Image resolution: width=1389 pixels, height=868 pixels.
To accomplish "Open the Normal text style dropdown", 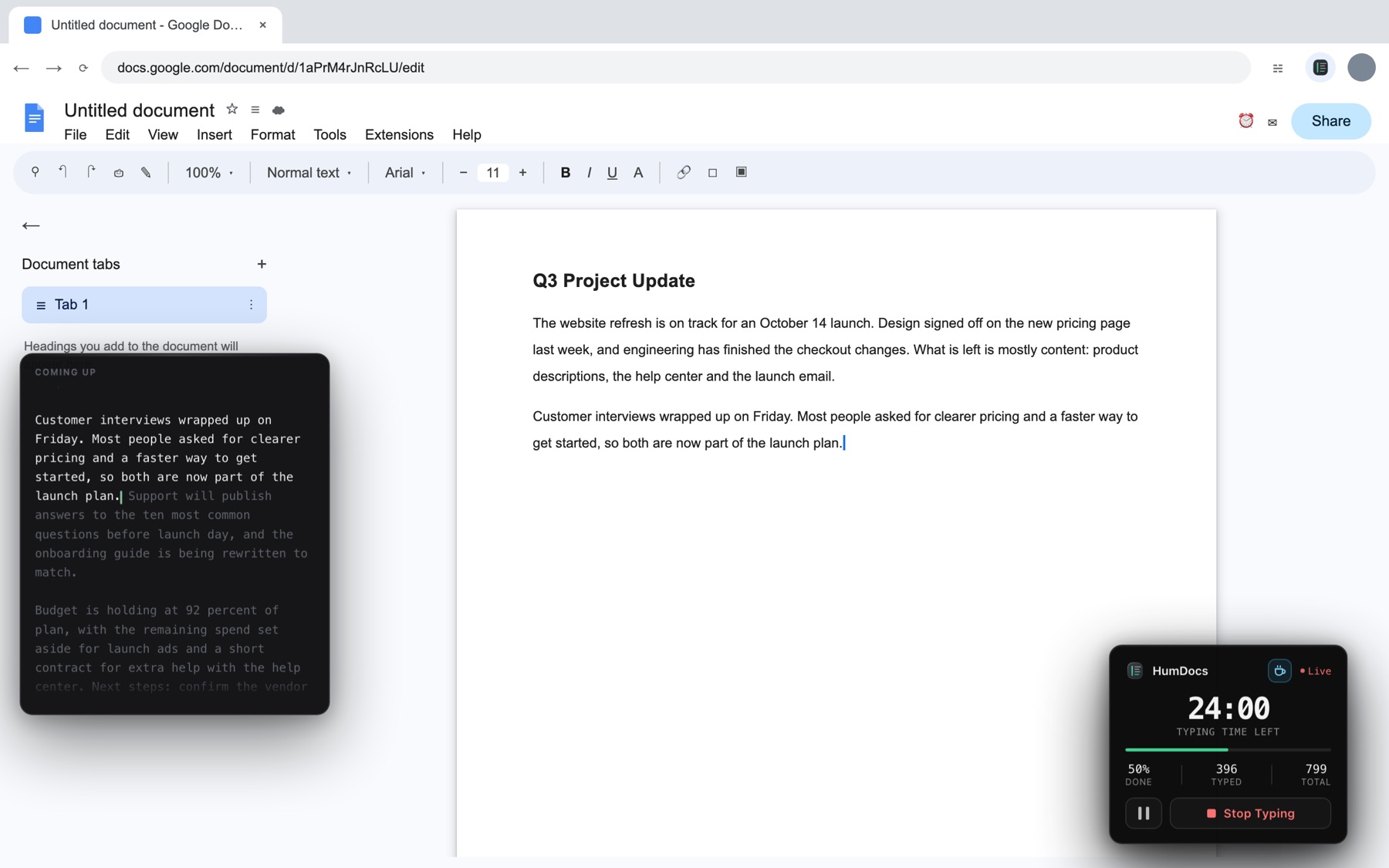I will tap(309, 173).
